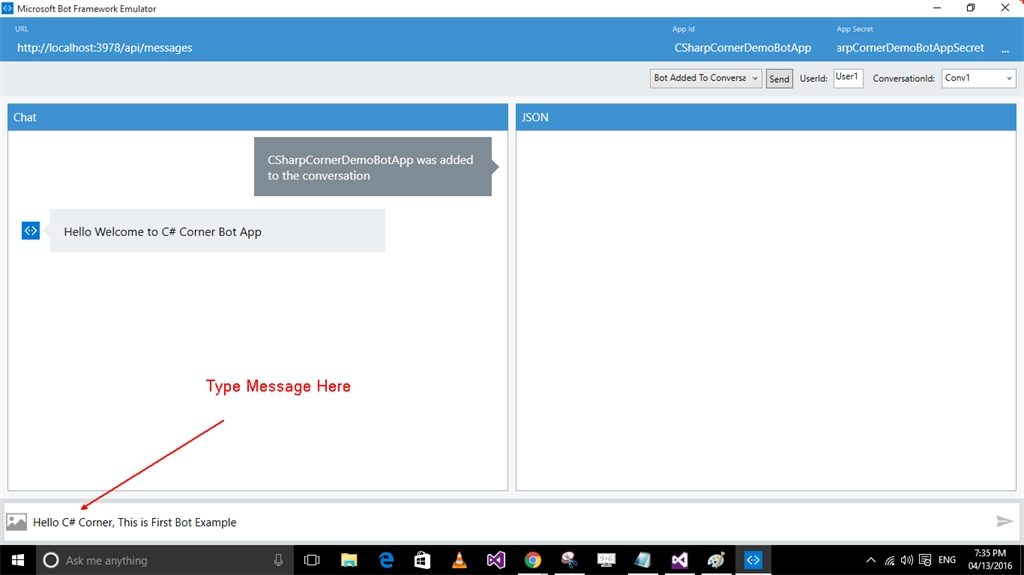Click the URL field showing localhost:3978
The image size is (1024, 575).
click(104, 48)
